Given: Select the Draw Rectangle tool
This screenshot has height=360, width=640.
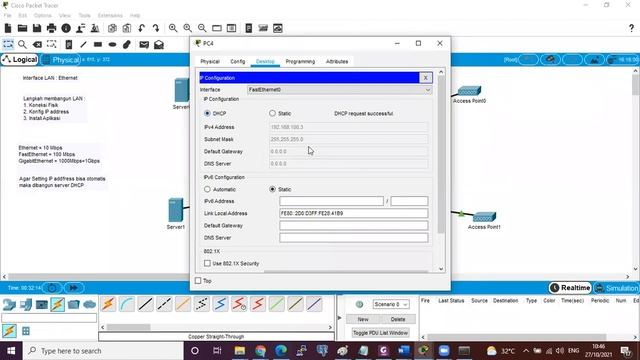Looking at the screenshot, I should [x=98, y=44].
